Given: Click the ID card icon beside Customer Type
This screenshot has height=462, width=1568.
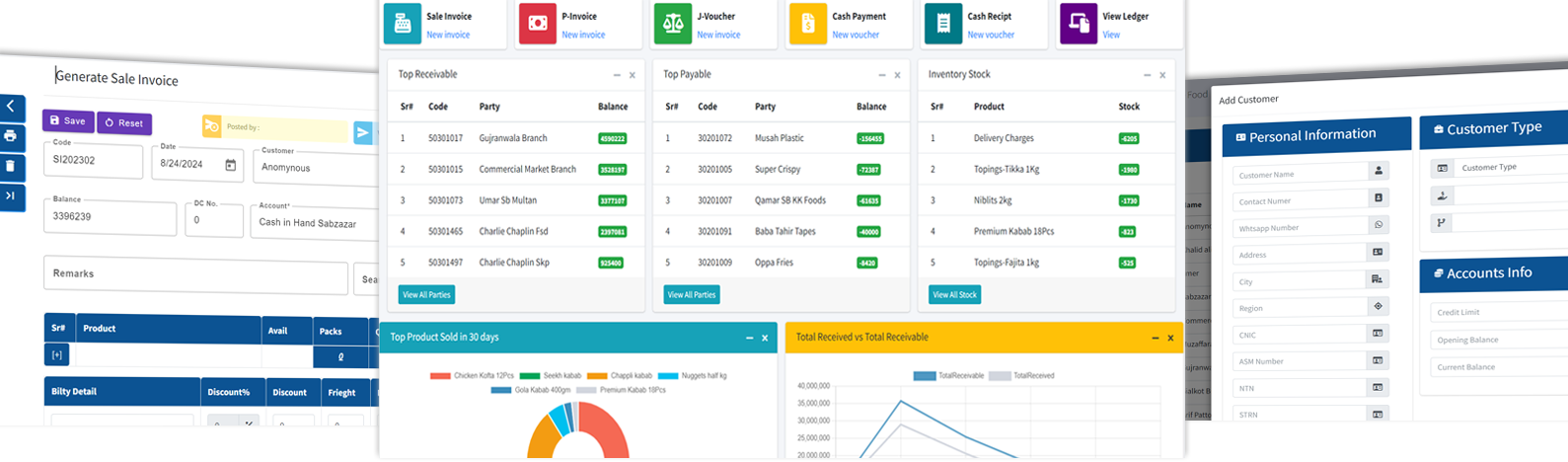Looking at the screenshot, I should click(x=1442, y=168).
